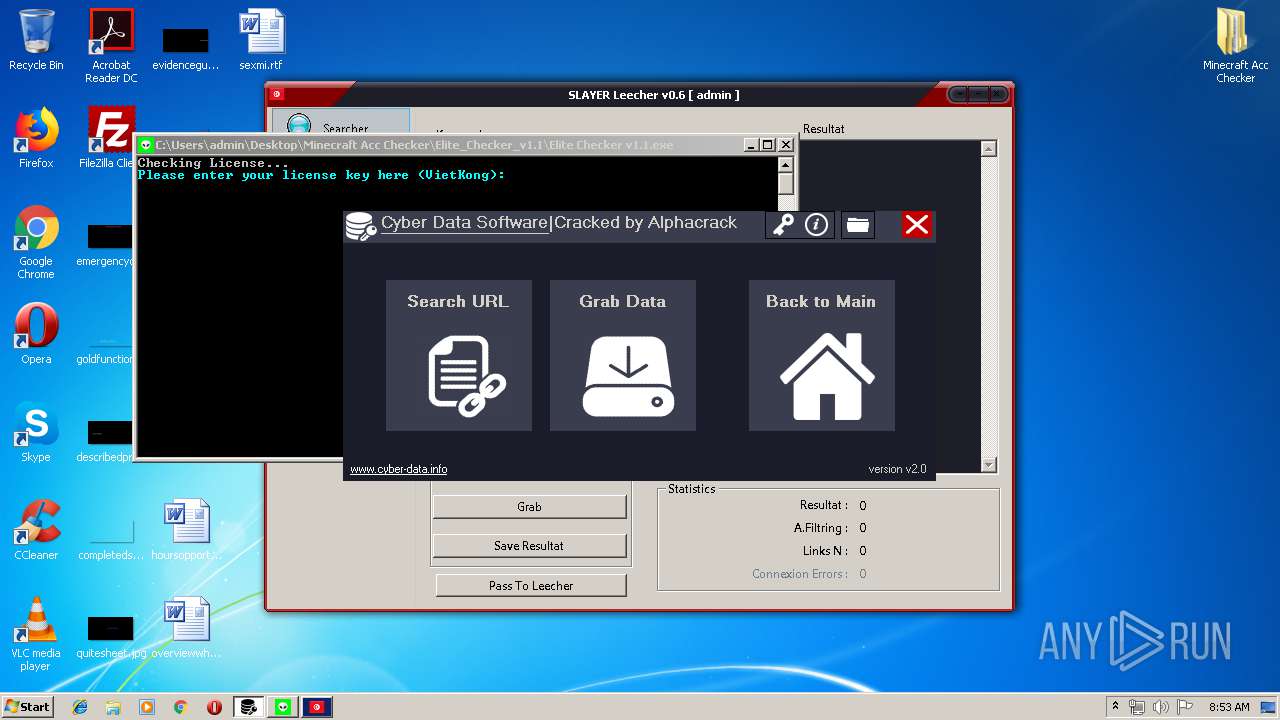Open the Acrobat Reader DC desktop shortcut
1280x720 pixels.
click(111, 46)
